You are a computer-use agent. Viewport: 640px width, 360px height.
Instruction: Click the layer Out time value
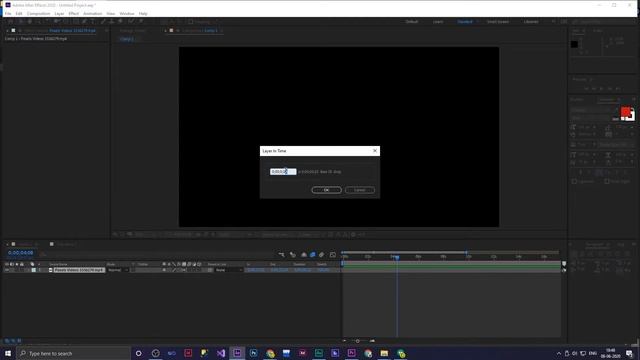[279, 270]
